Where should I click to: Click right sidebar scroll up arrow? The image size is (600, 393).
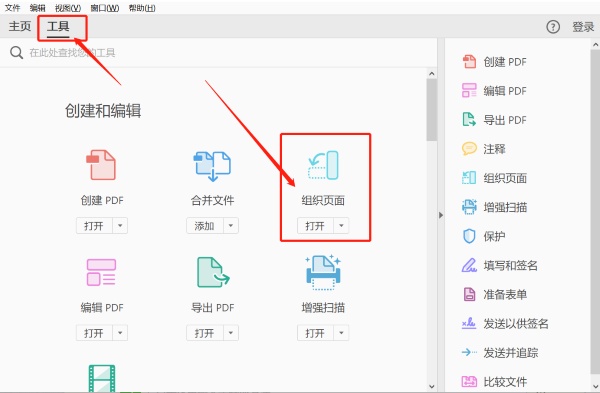click(x=595, y=45)
